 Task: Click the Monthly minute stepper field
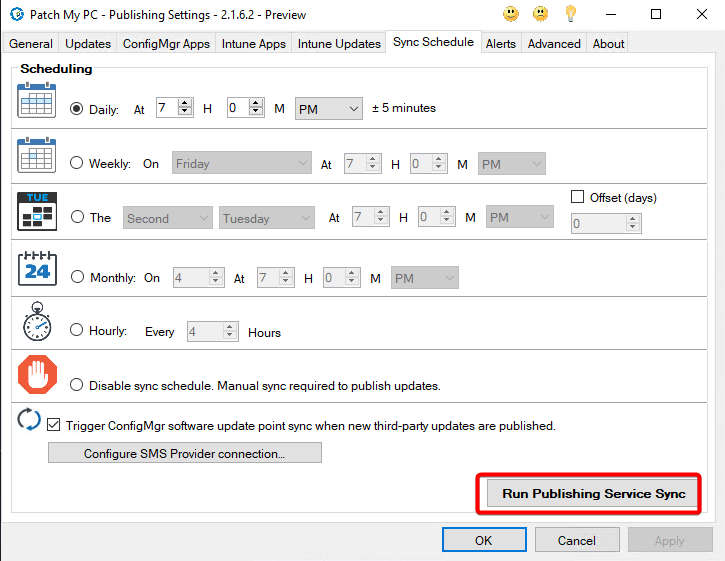coord(342,277)
